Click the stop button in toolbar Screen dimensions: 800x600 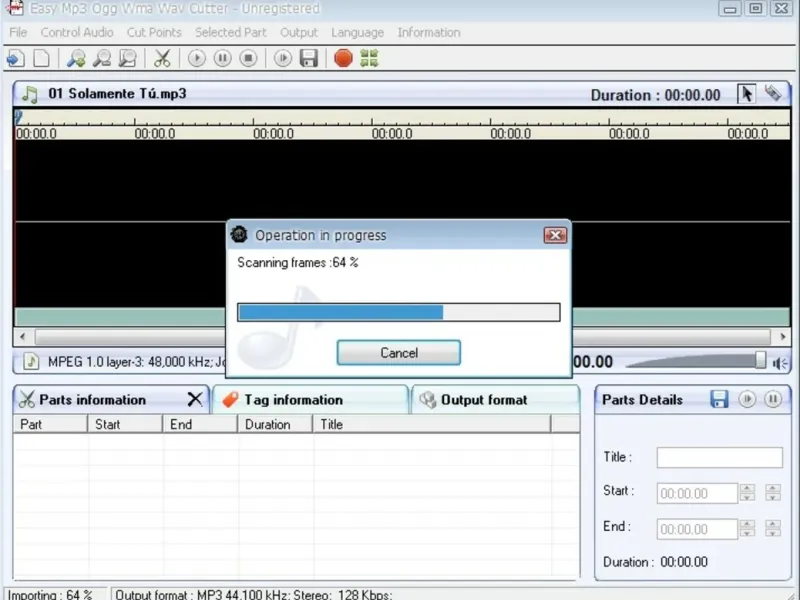coord(248,58)
